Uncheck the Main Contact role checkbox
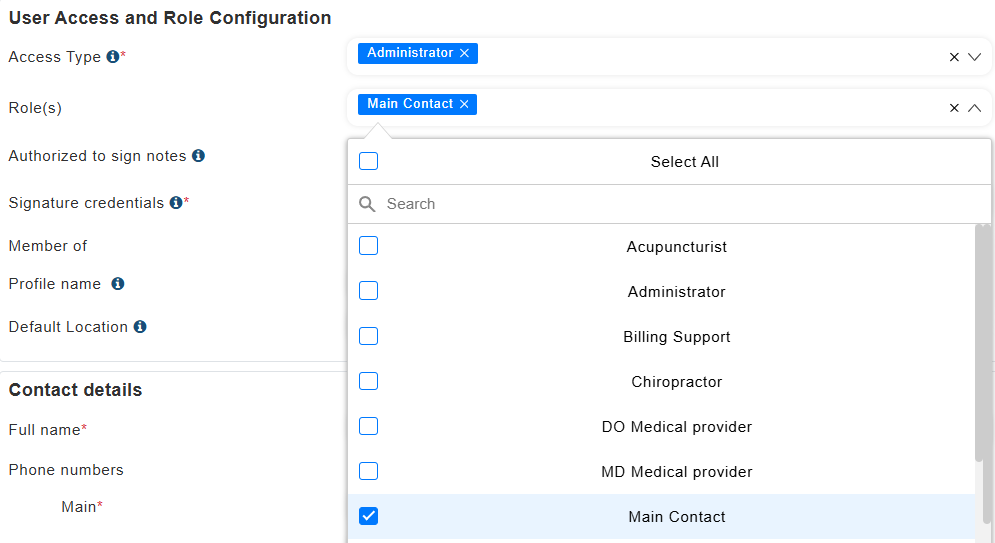This screenshot has height=543, width=995. tap(369, 517)
